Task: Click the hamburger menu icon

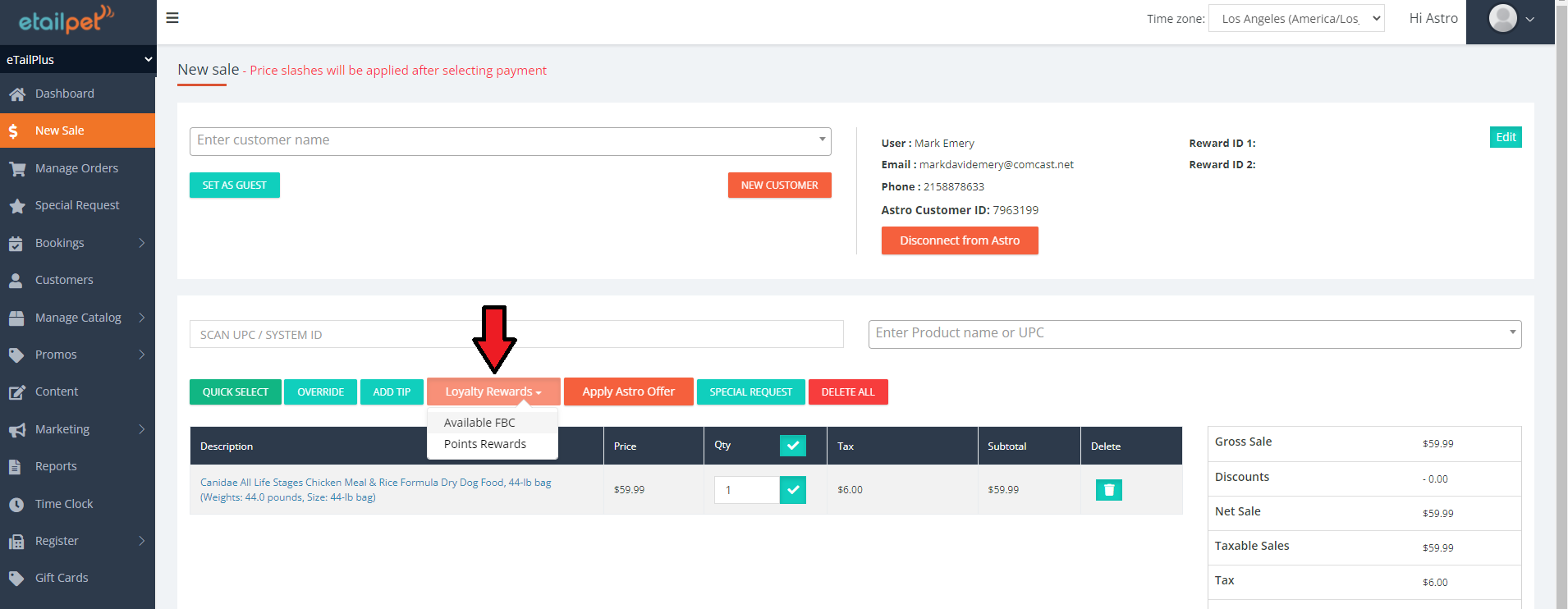Action: (172, 18)
